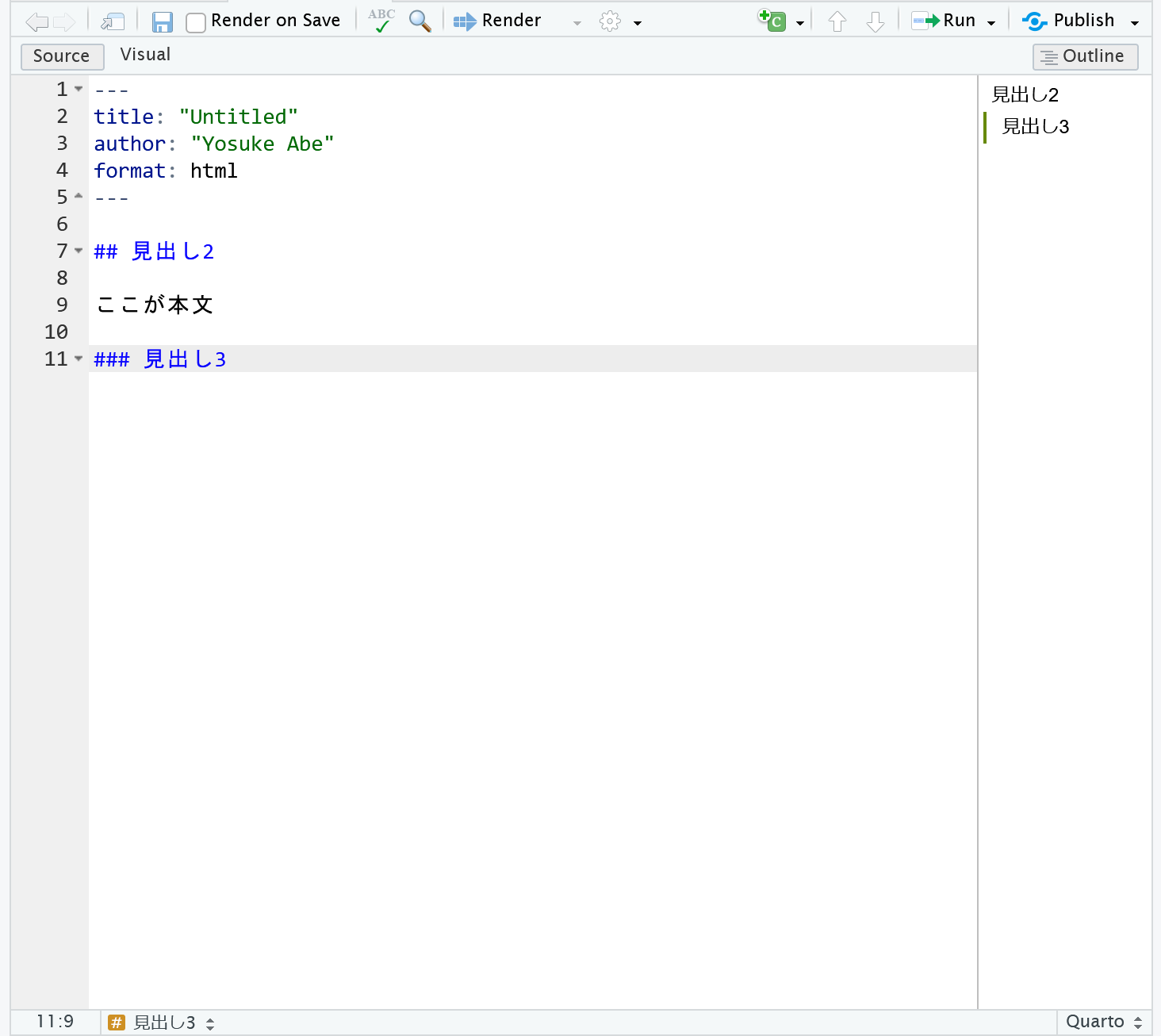Run the current line or selection
Viewport: 1161px width, 1036px height.
(x=944, y=21)
